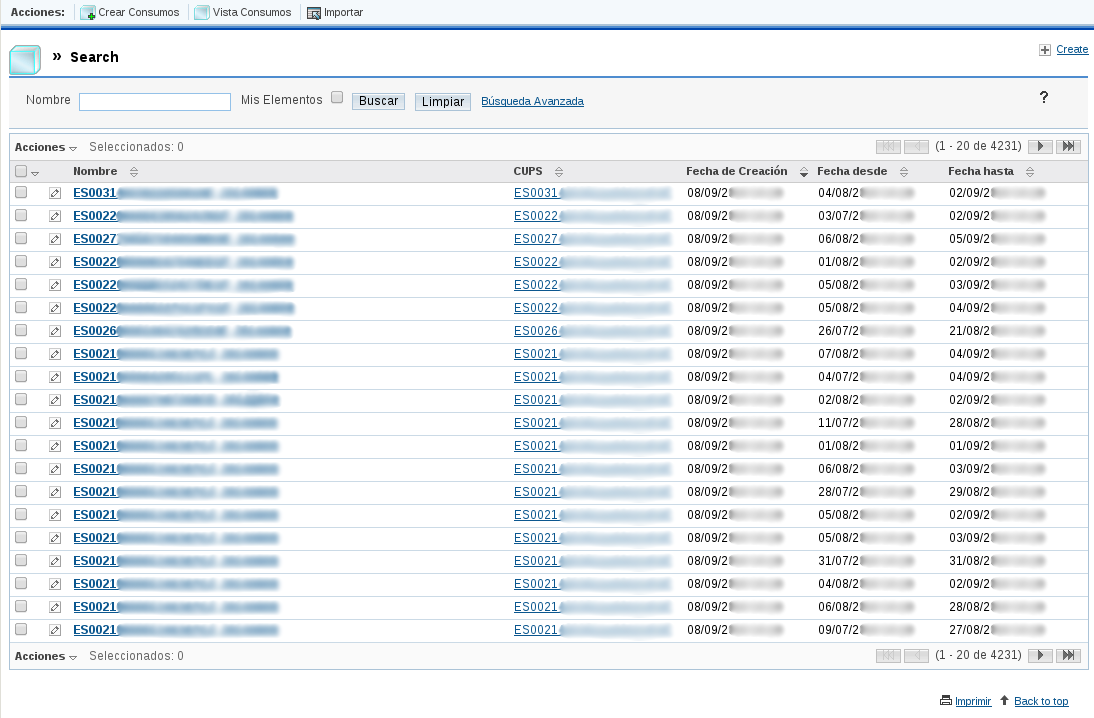Viewport: 1094px width, 718px height.
Task: Sort by Fecha de Creación column arrows
Action: [x=803, y=171]
